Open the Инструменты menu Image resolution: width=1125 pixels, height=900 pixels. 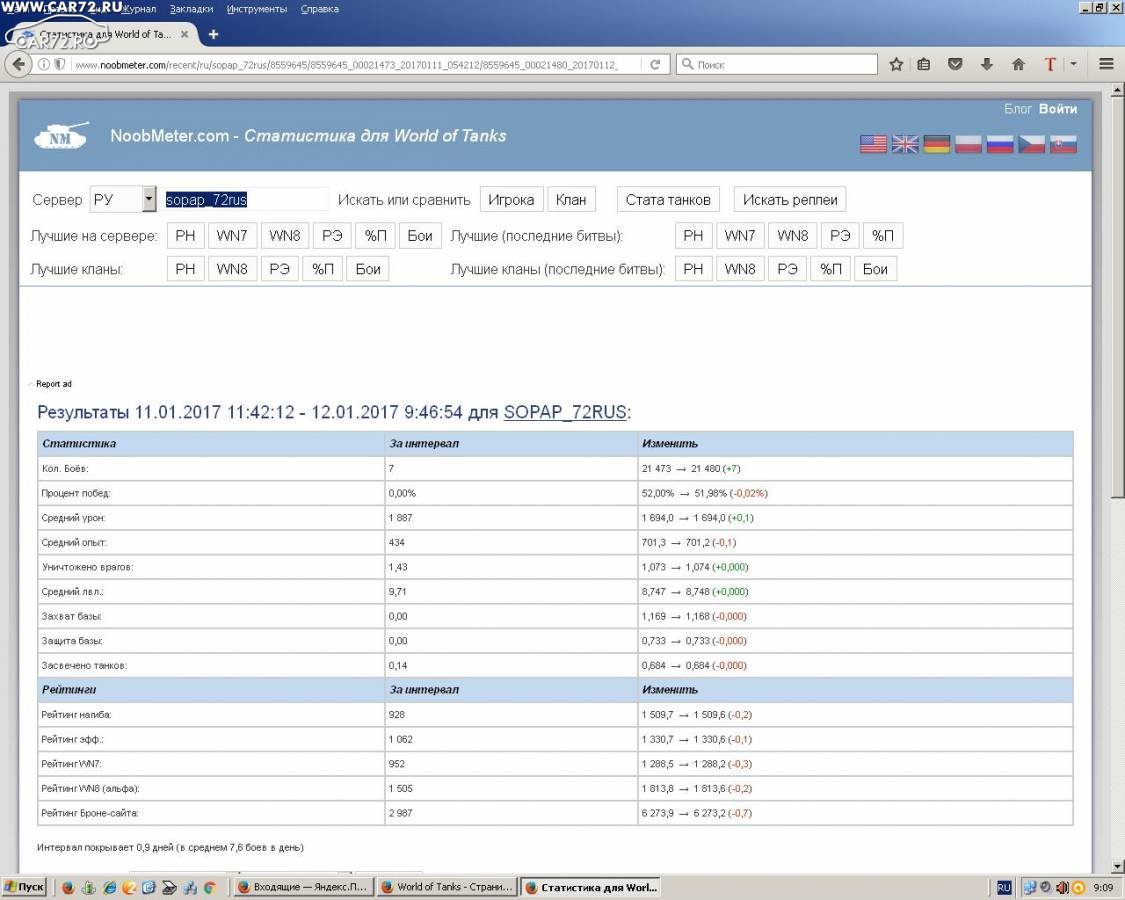[256, 9]
